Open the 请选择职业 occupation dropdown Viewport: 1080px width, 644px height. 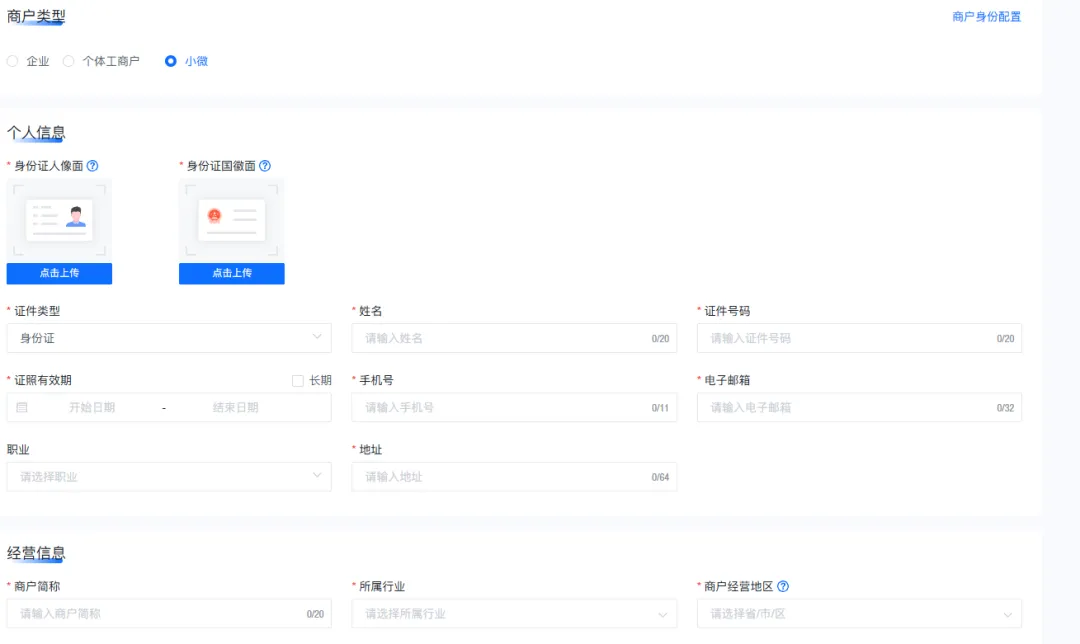click(169, 477)
